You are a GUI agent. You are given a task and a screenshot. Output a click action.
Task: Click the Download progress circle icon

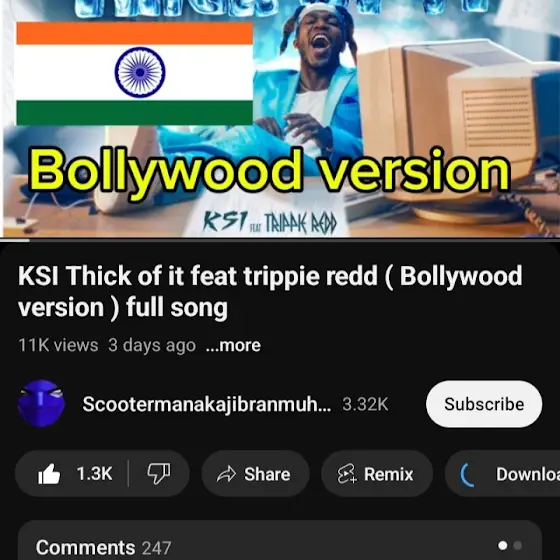pyautogui.click(x=468, y=475)
